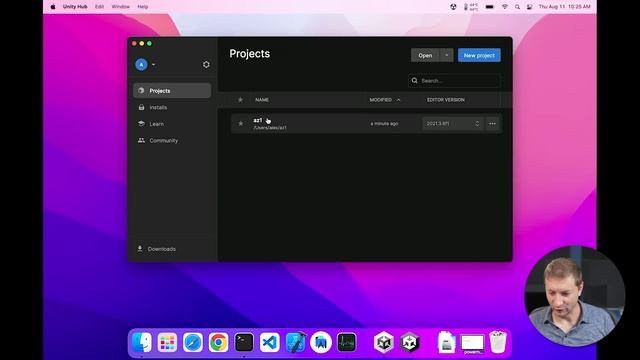
Task: Open Terminal from the dock
Action: click(244, 342)
